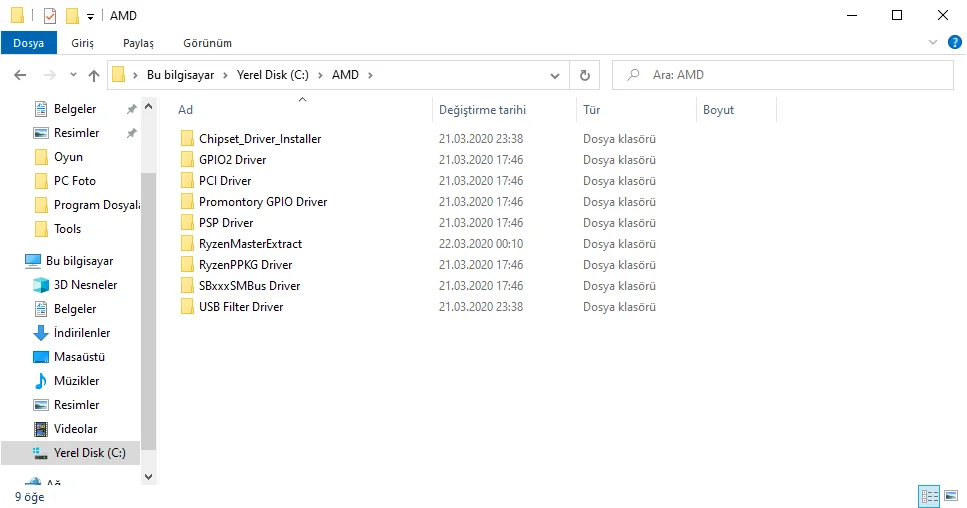This screenshot has height=508, width=967.
Task: Select the Promontory GPIO Driver folder icon
Action: 187,202
